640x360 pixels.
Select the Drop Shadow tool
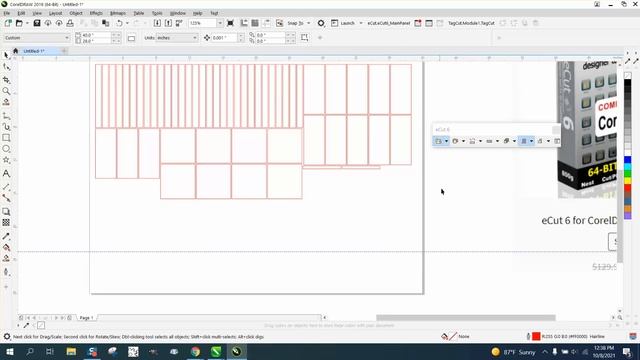tap(6, 211)
